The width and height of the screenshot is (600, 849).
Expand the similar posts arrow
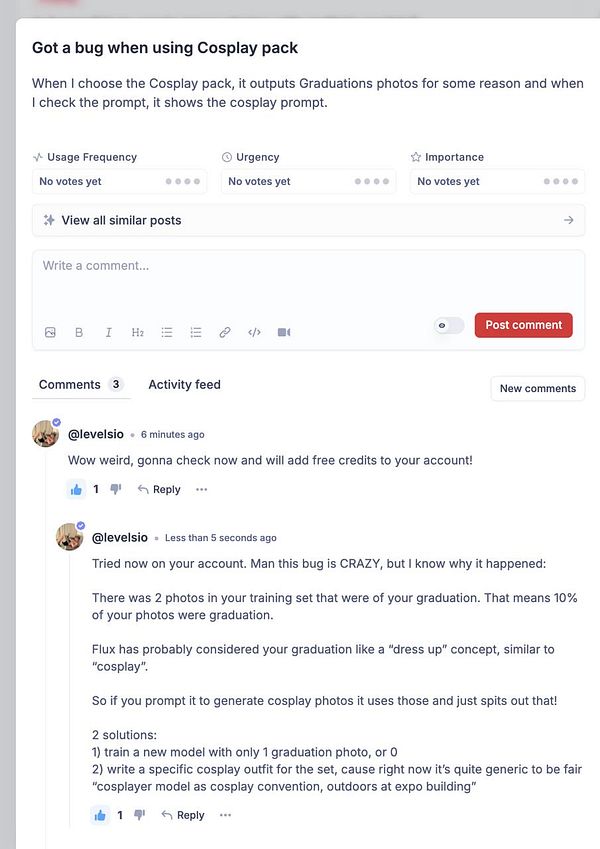tap(569, 220)
